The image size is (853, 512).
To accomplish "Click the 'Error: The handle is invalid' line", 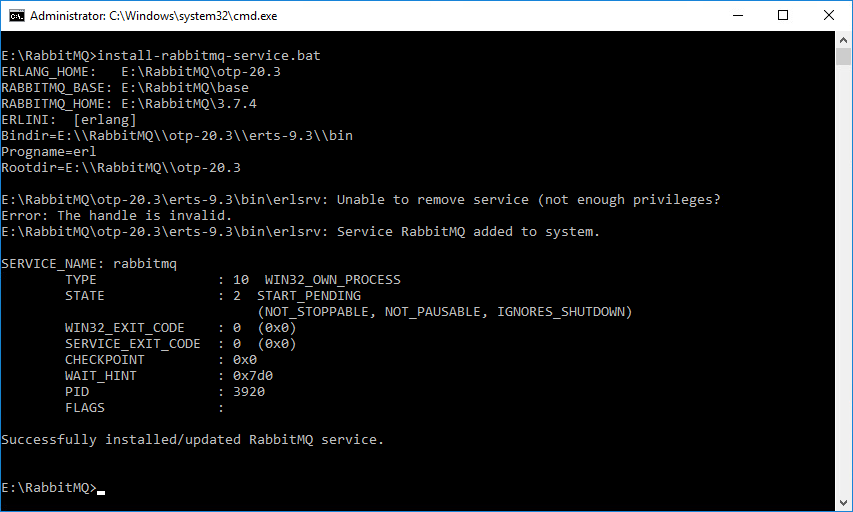I will coord(117,216).
